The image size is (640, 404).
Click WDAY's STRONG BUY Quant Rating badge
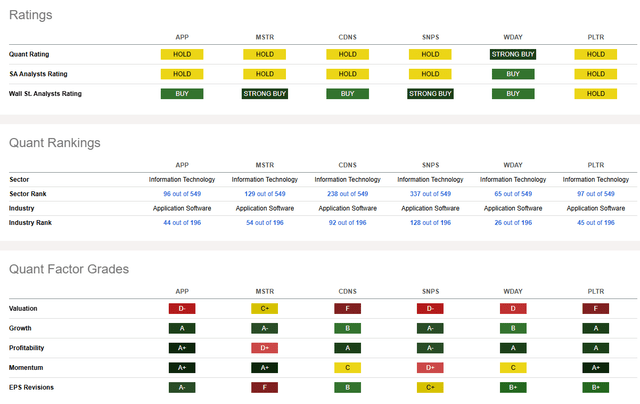[513, 54]
